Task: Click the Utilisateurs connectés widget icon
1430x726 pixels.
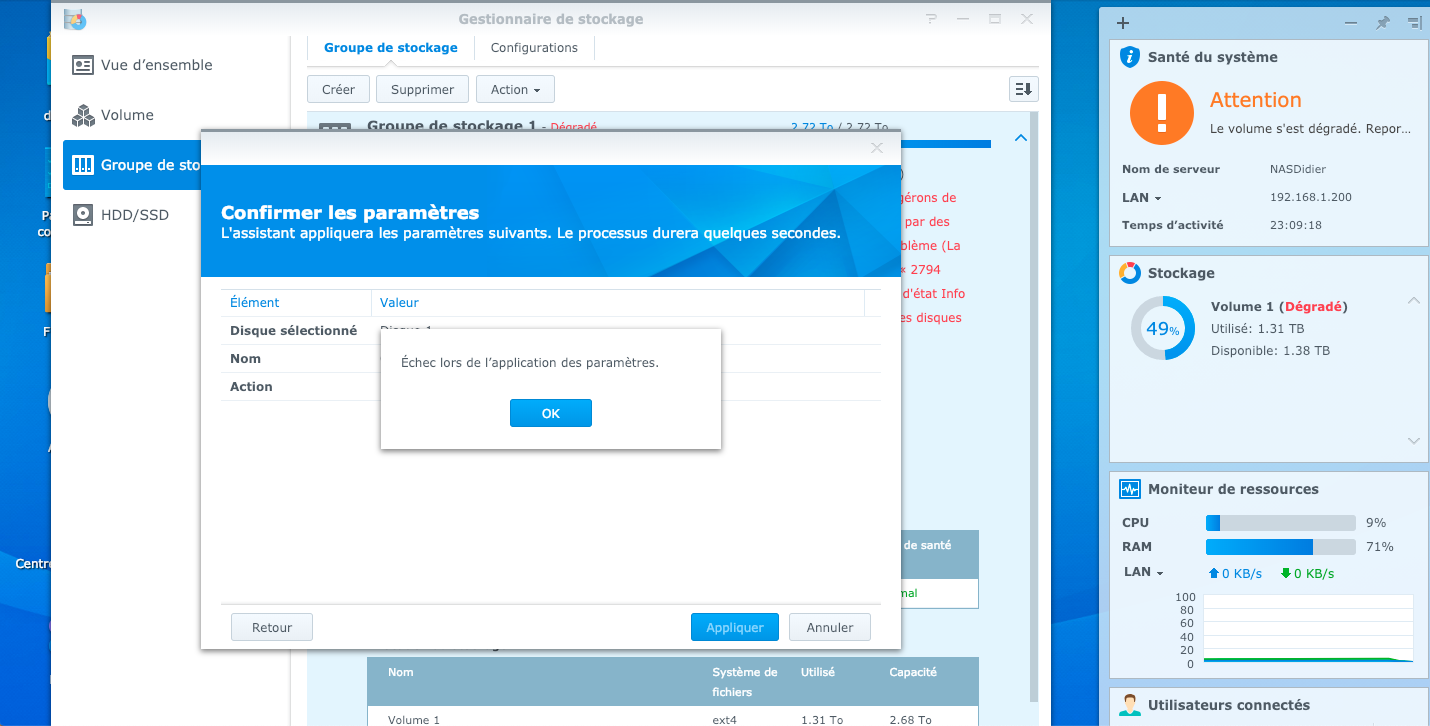Action: [1130, 705]
